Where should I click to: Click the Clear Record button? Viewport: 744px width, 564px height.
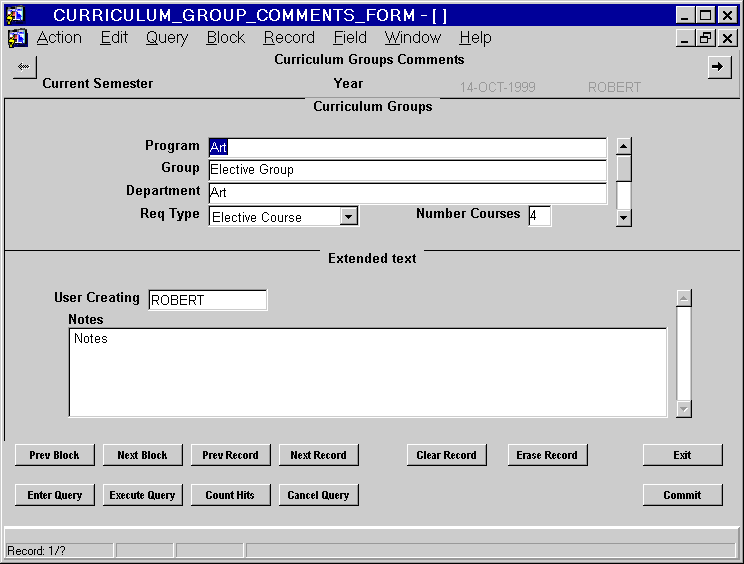point(446,455)
